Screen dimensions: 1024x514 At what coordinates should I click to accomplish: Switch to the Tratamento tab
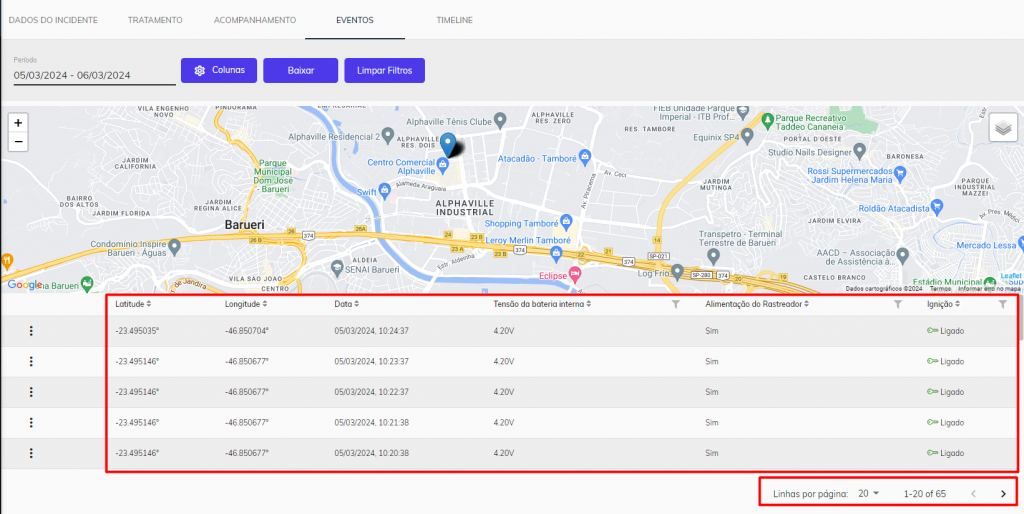[x=155, y=20]
